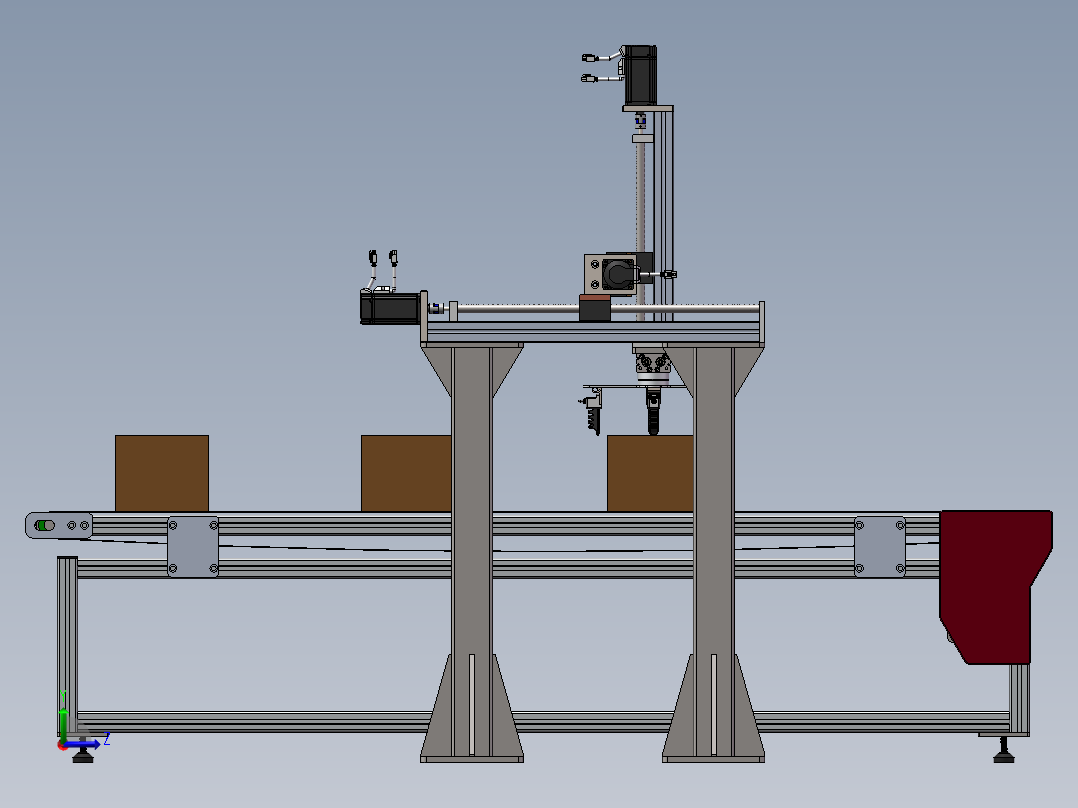
Task: Select the vertical stepper motor at top of column
Action: (640, 75)
